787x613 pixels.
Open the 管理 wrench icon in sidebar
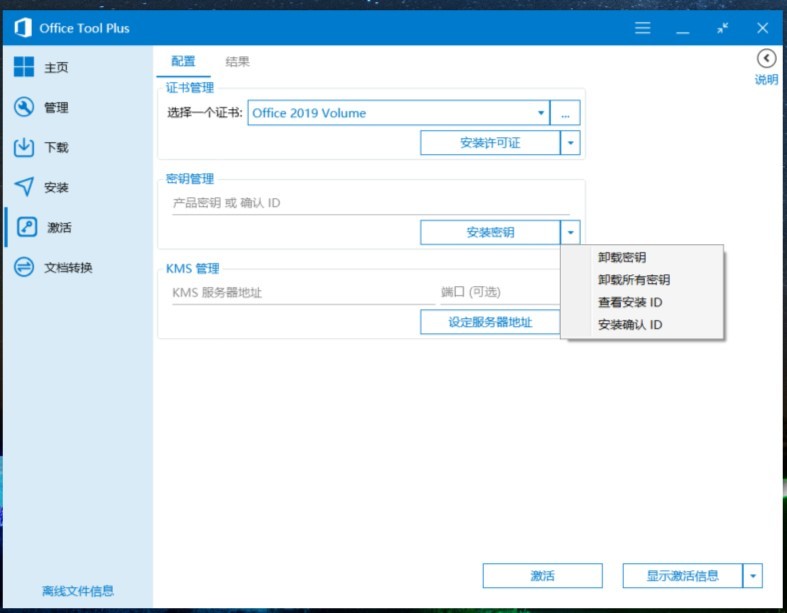[24, 108]
